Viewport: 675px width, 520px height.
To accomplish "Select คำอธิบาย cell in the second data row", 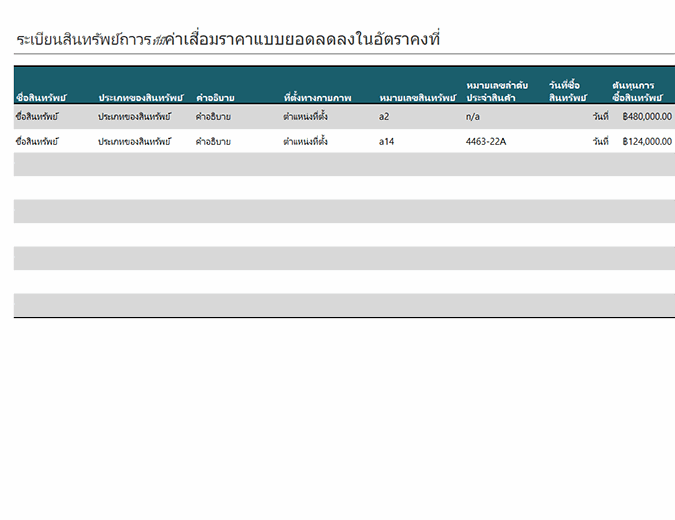I will [x=213, y=142].
